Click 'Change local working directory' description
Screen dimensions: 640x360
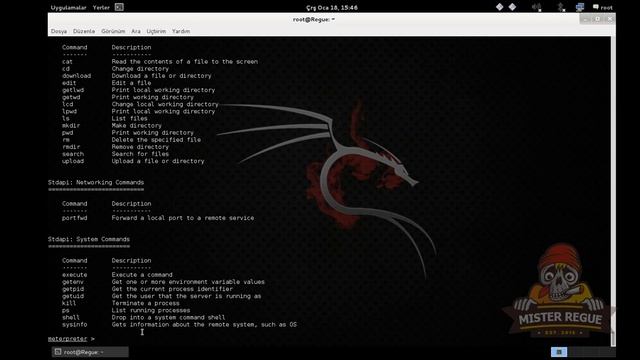165,104
